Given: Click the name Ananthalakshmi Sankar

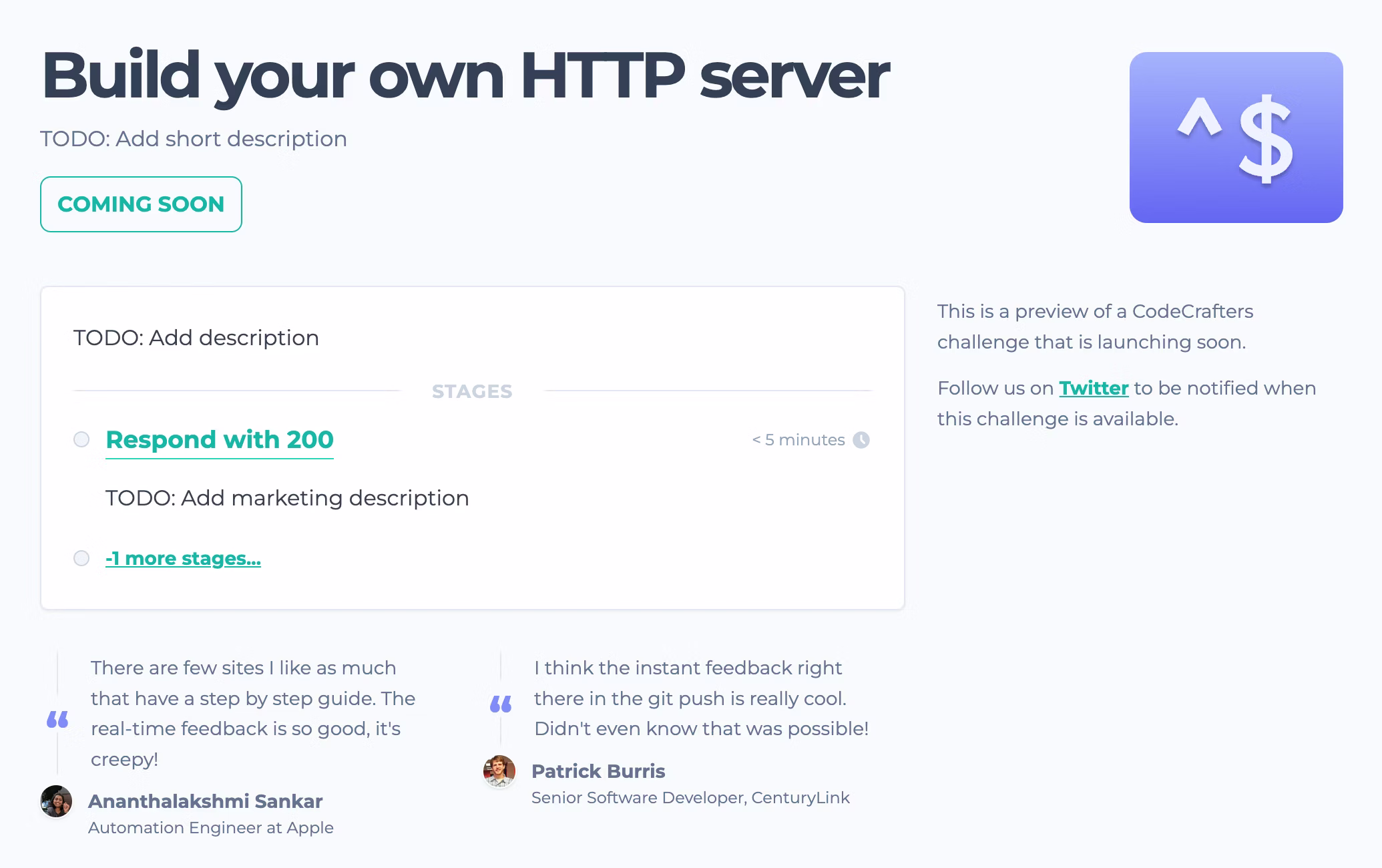Looking at the screenshot, I should pos(205,801).
